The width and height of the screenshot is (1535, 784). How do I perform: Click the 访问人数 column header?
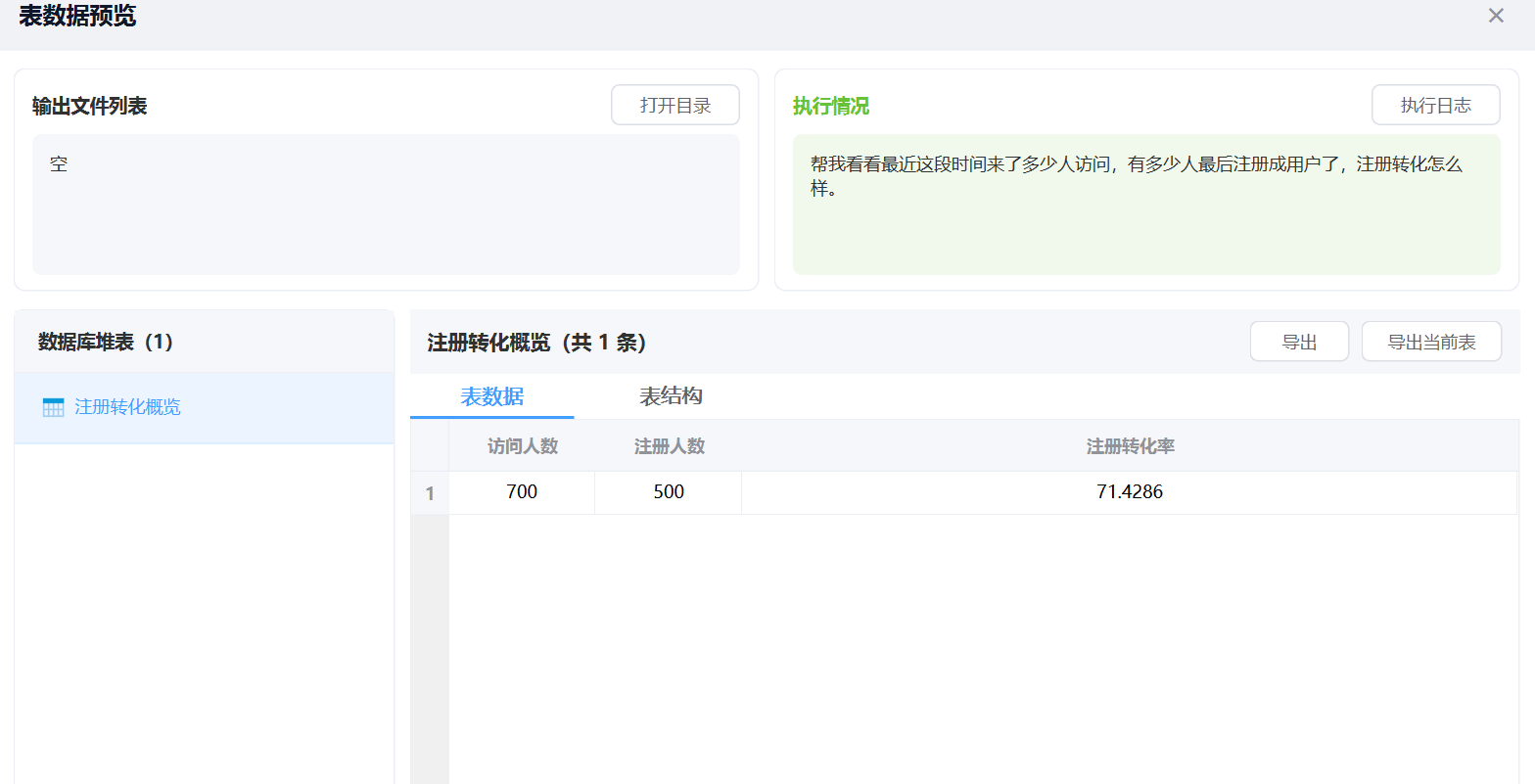(522, 446)
